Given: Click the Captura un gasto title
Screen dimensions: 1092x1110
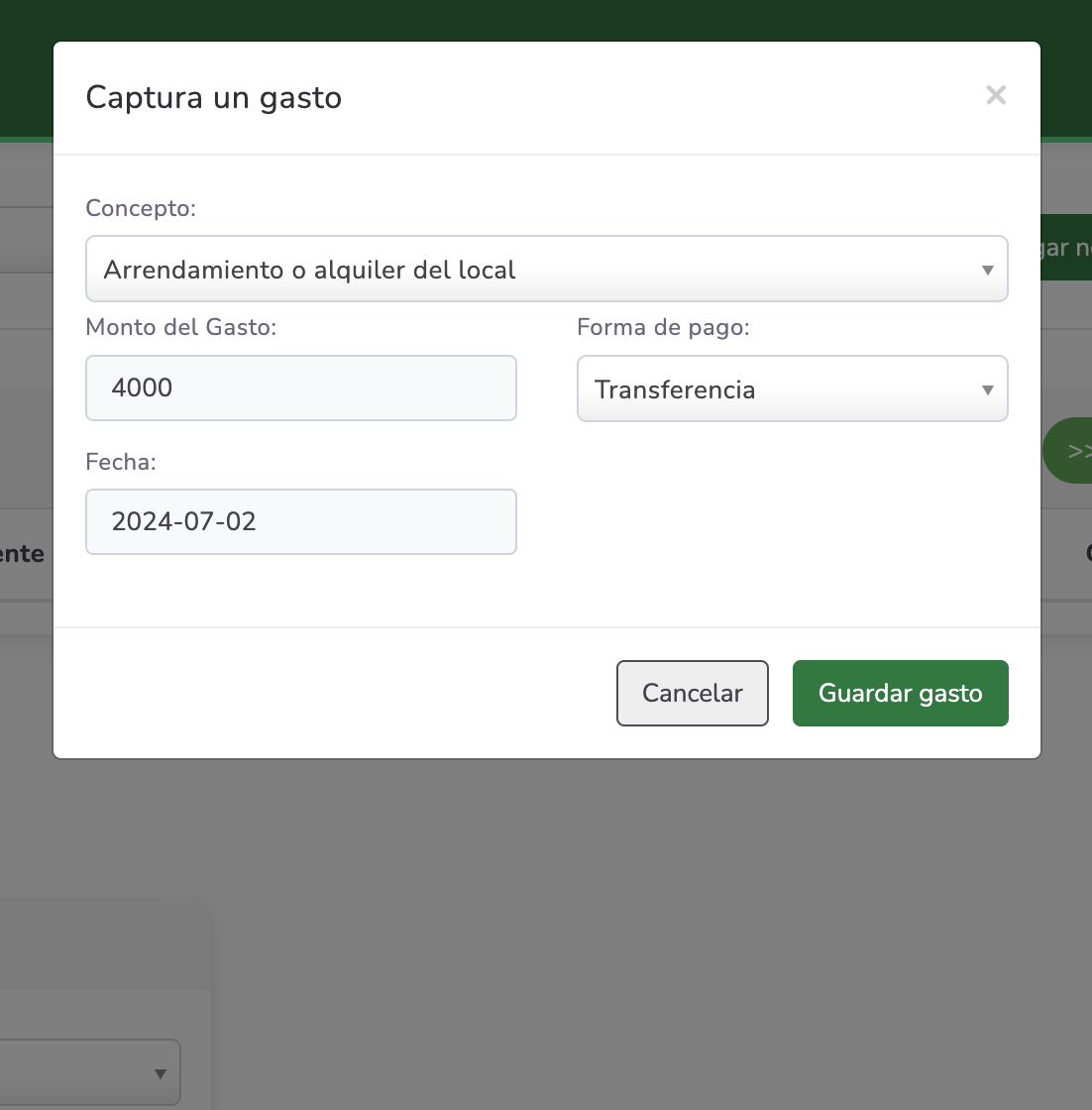Looking at the screenshot, I should tap(214, 98).
